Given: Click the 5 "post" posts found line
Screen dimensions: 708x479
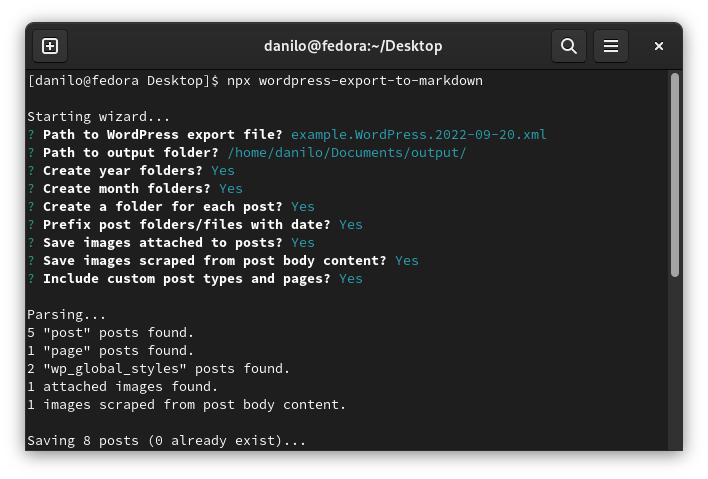Looking at the screenshot, I should click(110, 332).
